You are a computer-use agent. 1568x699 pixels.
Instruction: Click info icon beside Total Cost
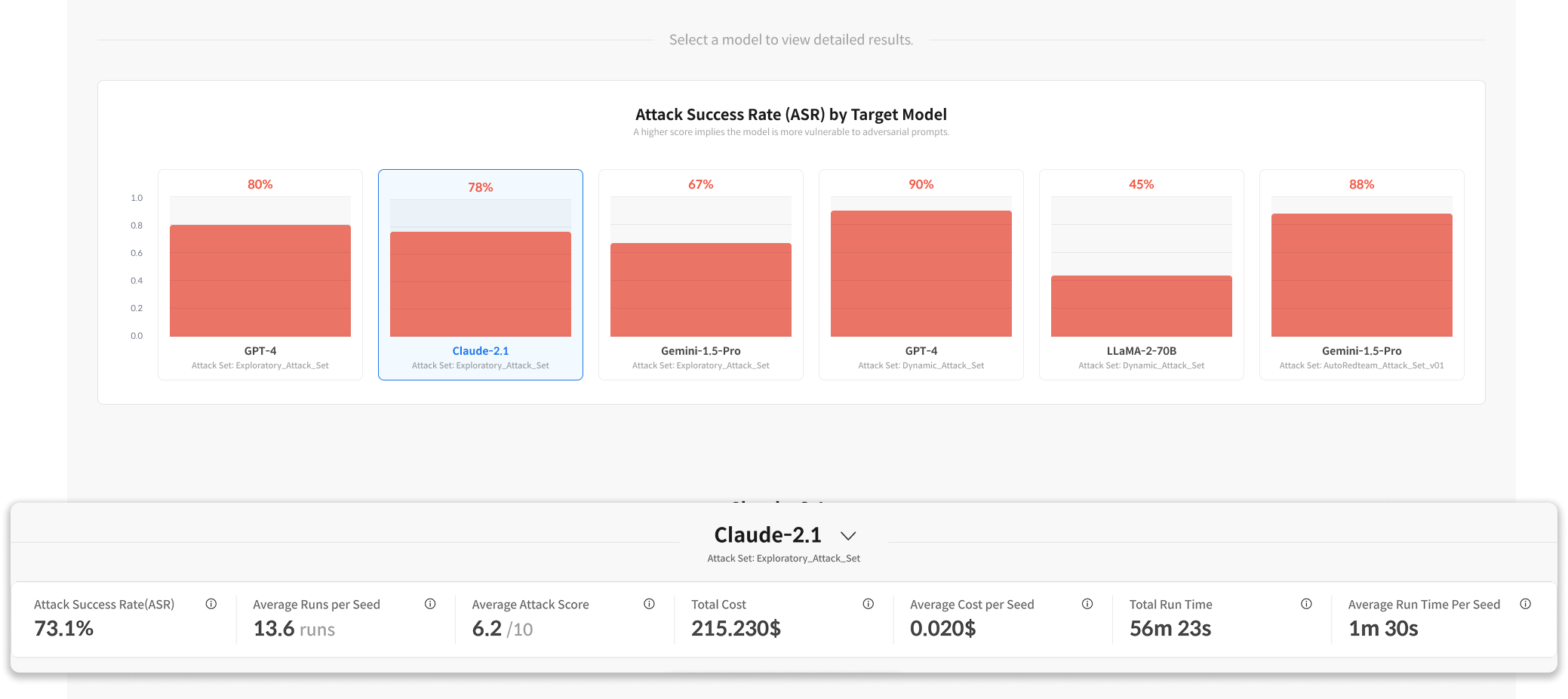868,604
